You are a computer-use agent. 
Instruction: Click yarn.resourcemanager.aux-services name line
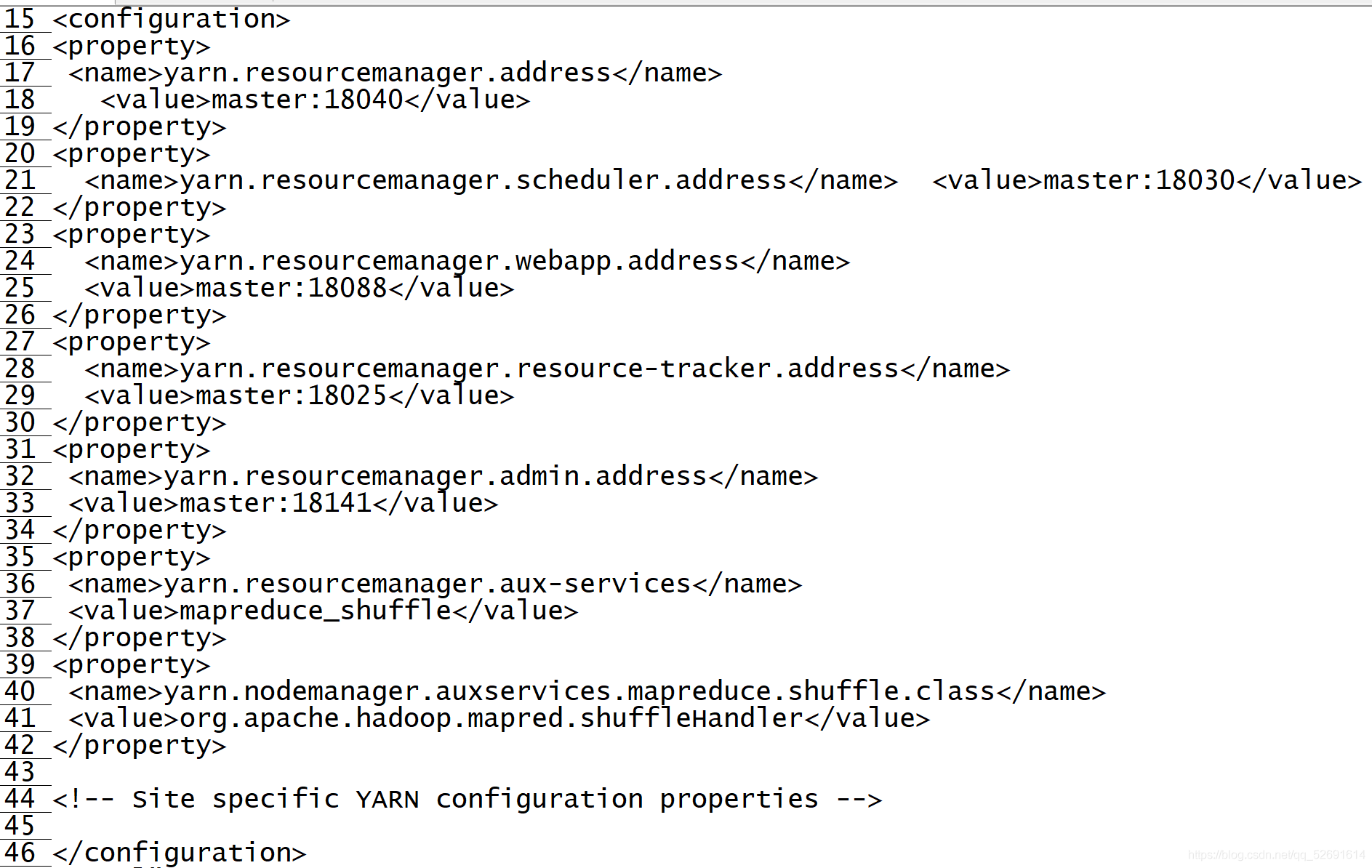[x=436, y=584]
